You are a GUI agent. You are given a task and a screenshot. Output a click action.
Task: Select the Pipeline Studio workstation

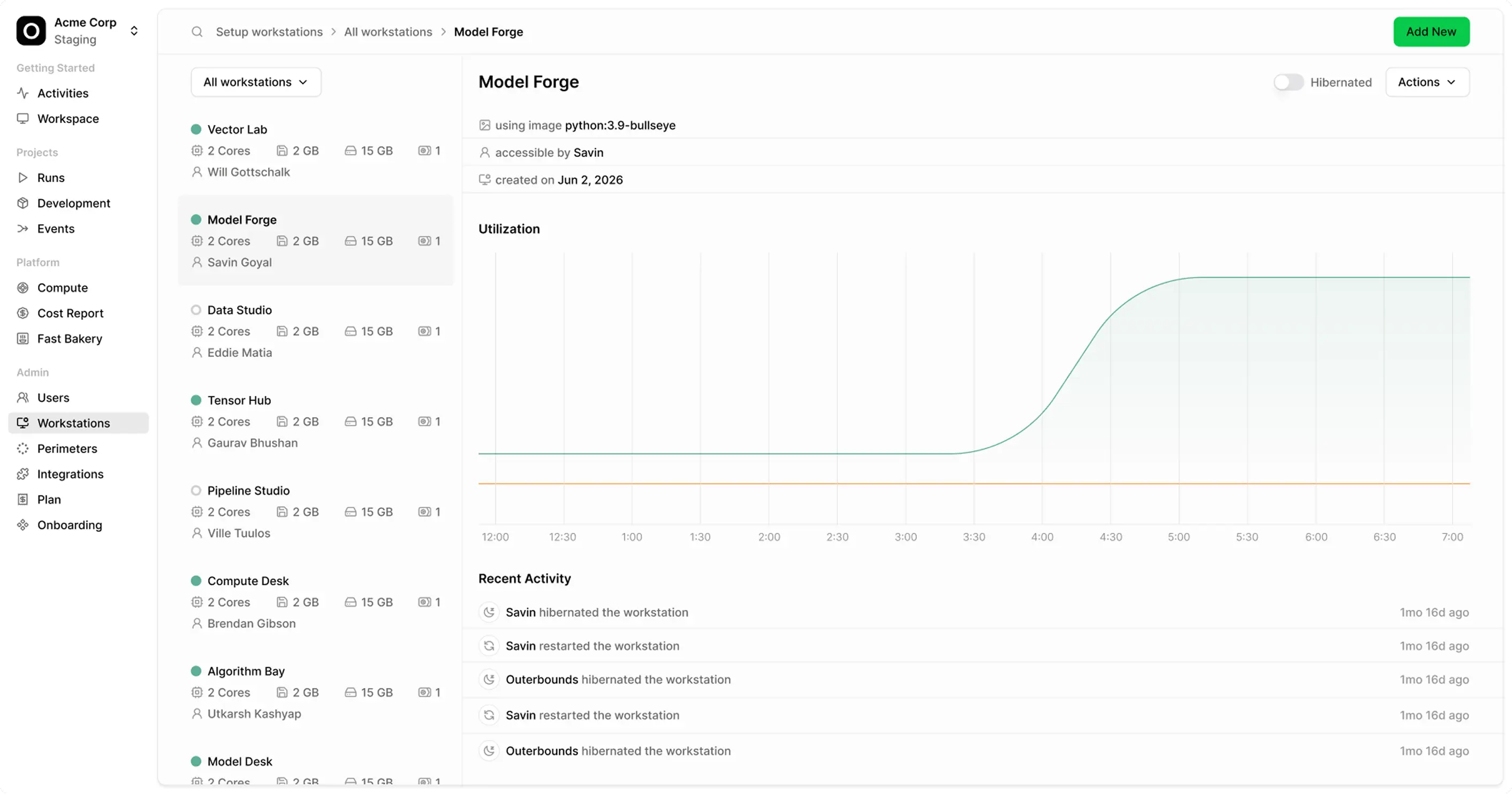click(316, 511)
